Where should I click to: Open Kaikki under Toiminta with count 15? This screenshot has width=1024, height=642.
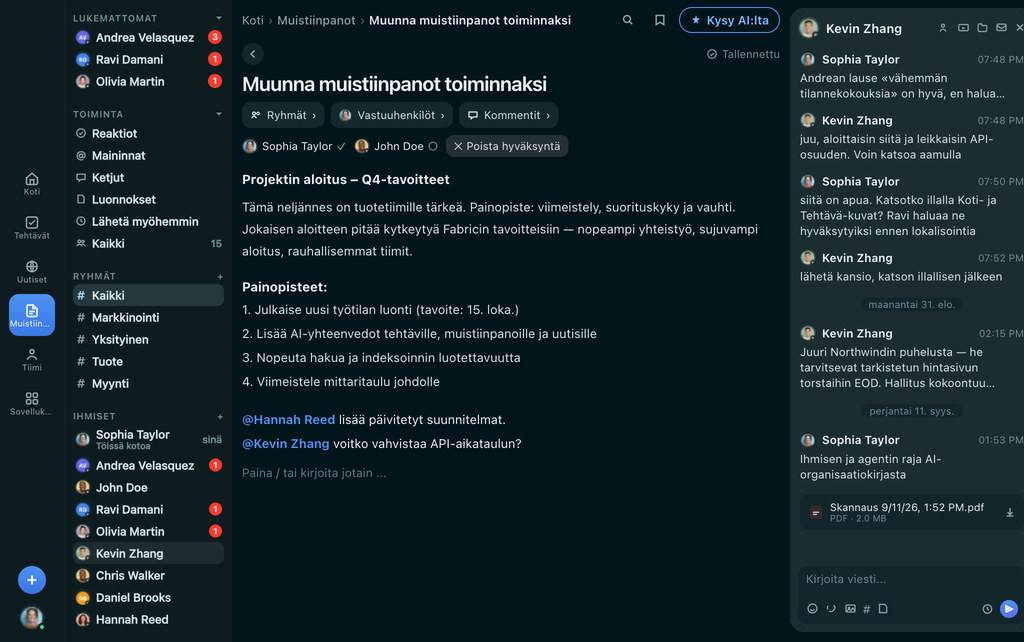pos(148,244)
